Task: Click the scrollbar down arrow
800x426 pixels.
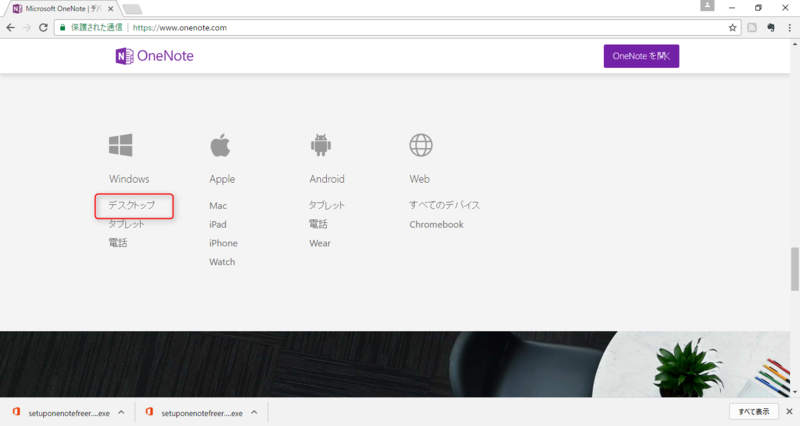Action: point(795,392)
